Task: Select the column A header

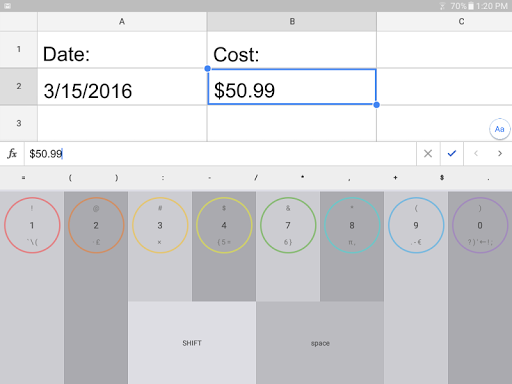Action: (122, 22)
